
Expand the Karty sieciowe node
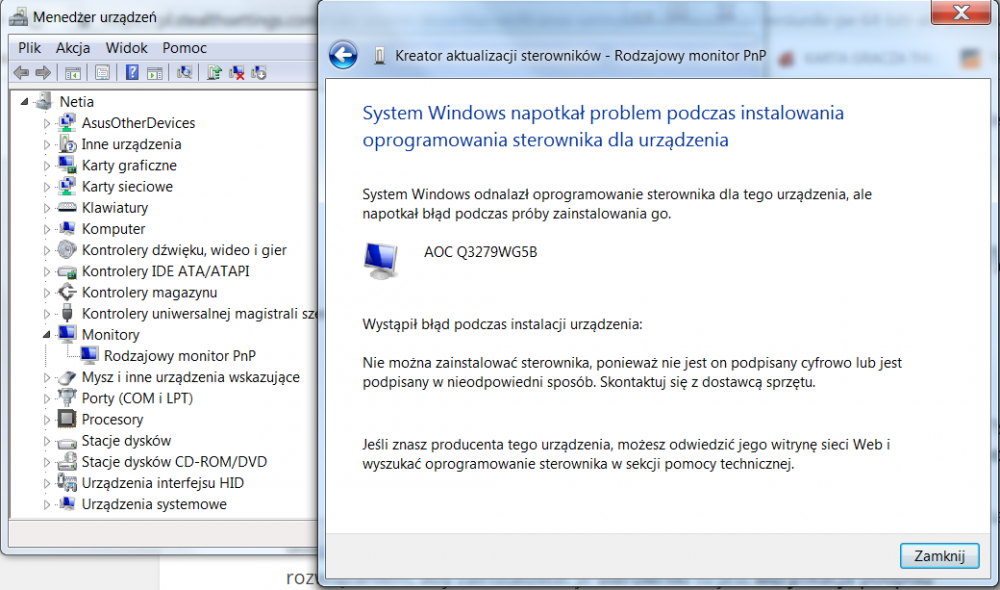[46, 187]
